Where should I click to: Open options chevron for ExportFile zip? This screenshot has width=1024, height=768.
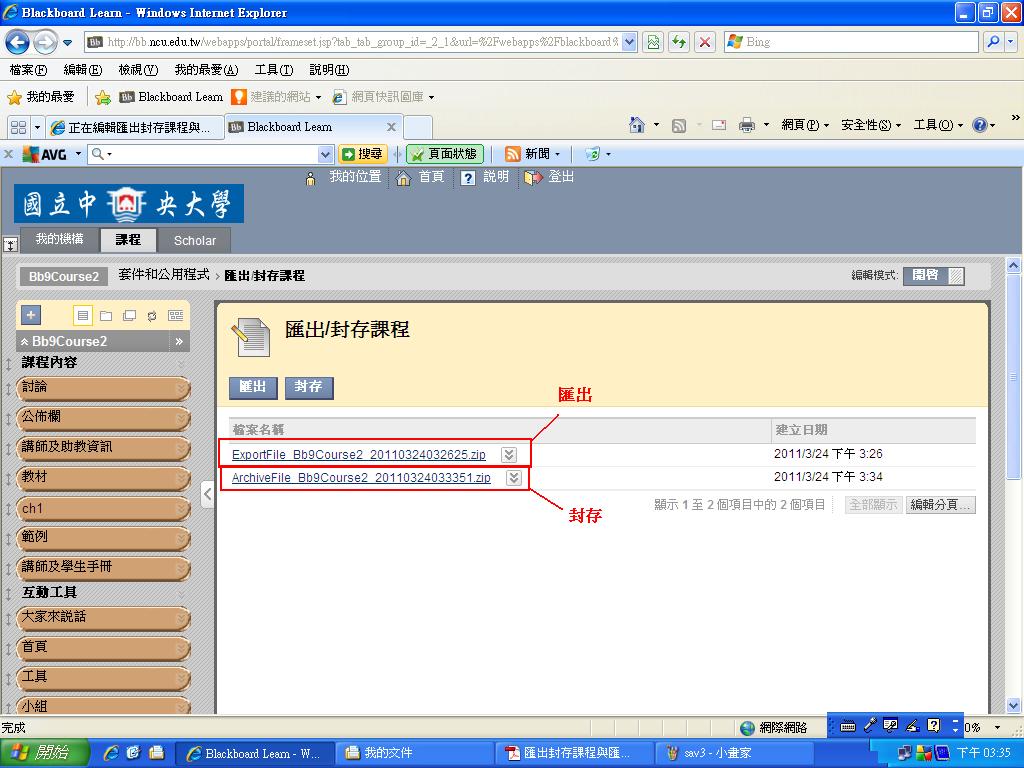(x=508, y=455)
